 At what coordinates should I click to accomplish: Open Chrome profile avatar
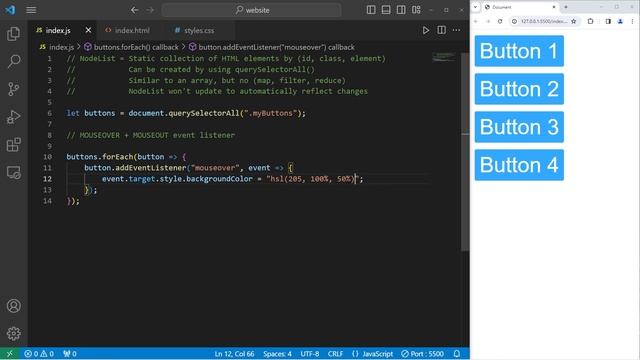620,21
